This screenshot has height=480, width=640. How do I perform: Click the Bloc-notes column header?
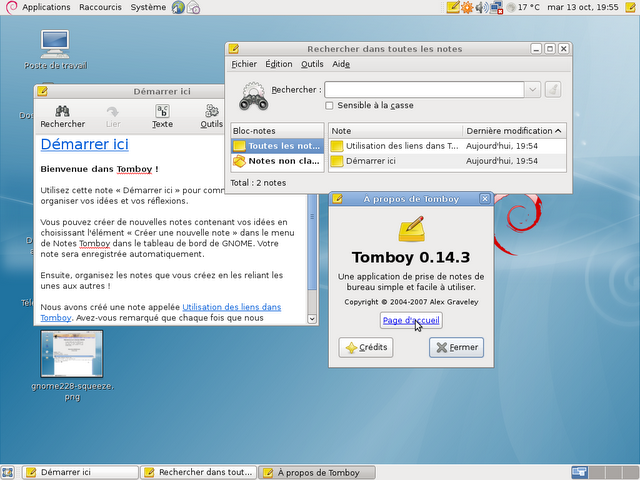pos(277,131)
